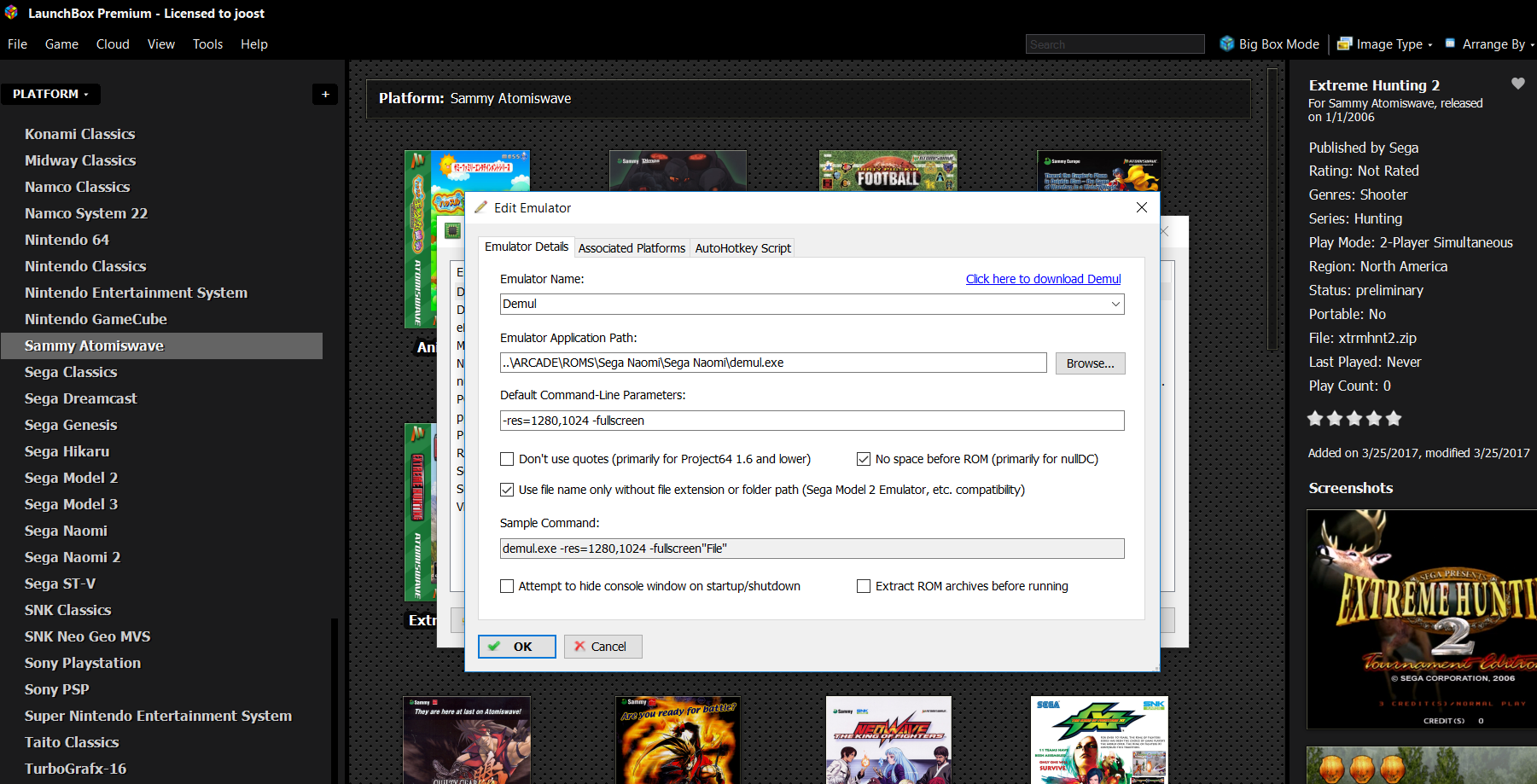
Task: Click the plus button beside PLATFORM
Action: tap(325, 94)
